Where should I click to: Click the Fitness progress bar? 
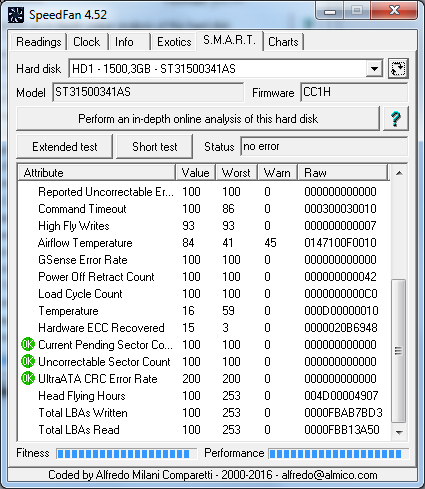[127, 454]
